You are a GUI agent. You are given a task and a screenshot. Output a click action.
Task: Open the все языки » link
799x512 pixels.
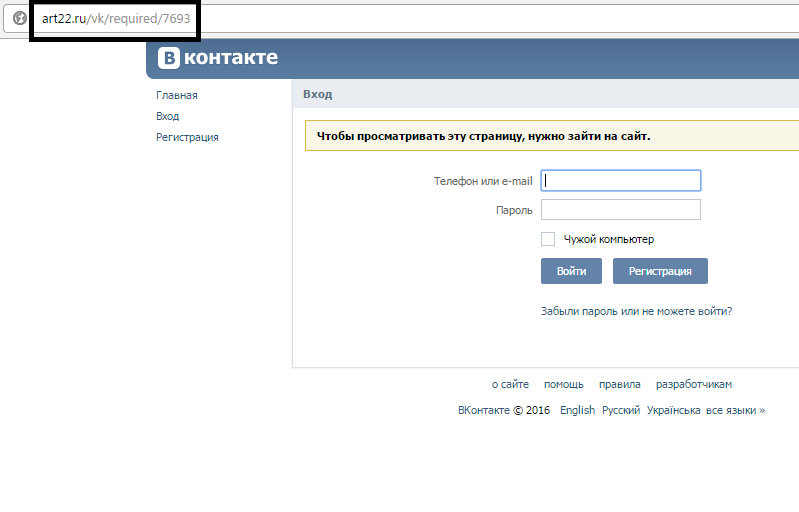(735, 410)
